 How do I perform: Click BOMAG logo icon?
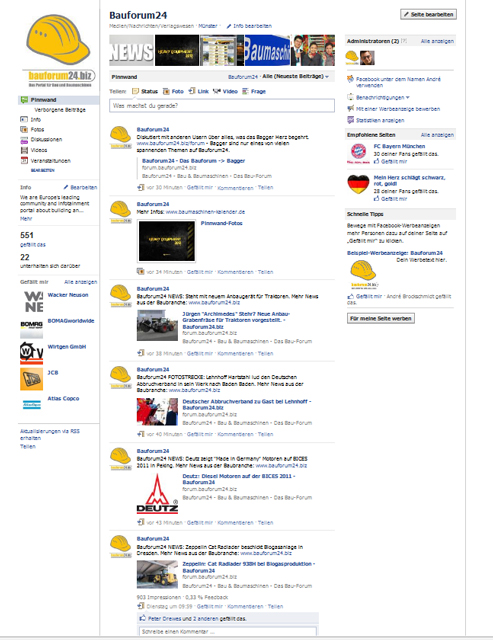pos(31,327)
